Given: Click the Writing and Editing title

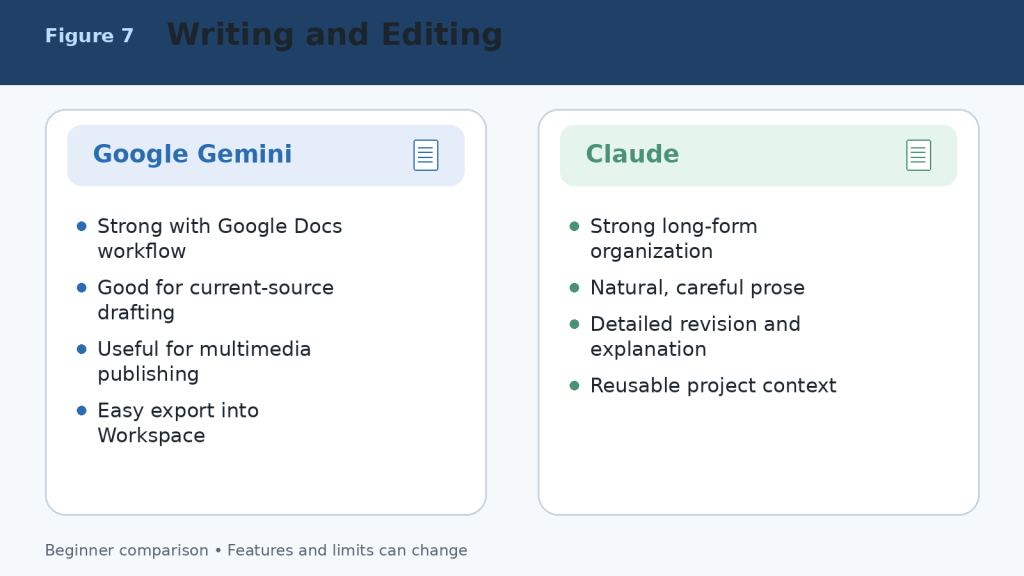Looking at the screenshot, I should 335,35.
